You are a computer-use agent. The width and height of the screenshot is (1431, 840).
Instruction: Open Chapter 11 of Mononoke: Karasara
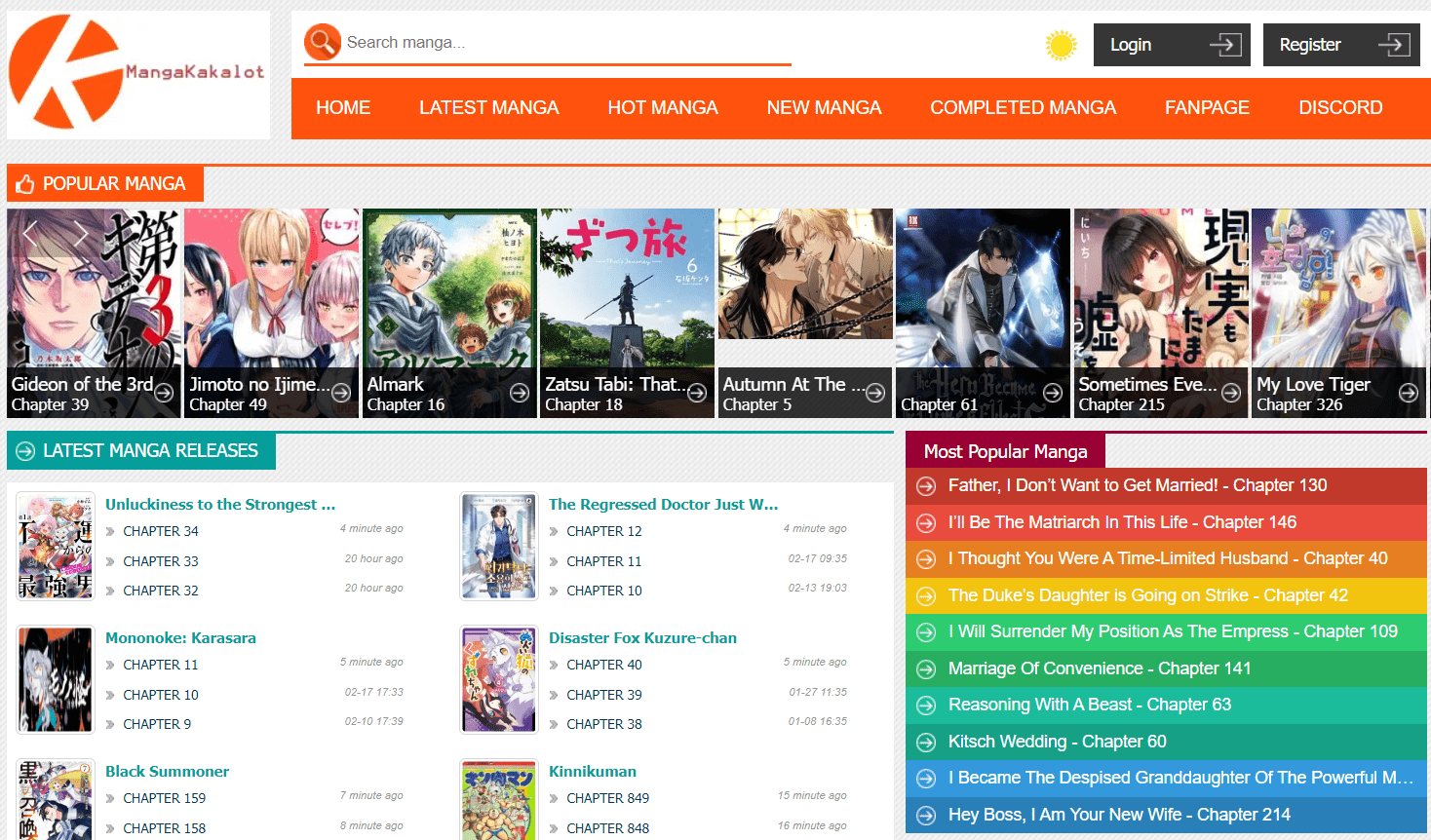(161, 666)
